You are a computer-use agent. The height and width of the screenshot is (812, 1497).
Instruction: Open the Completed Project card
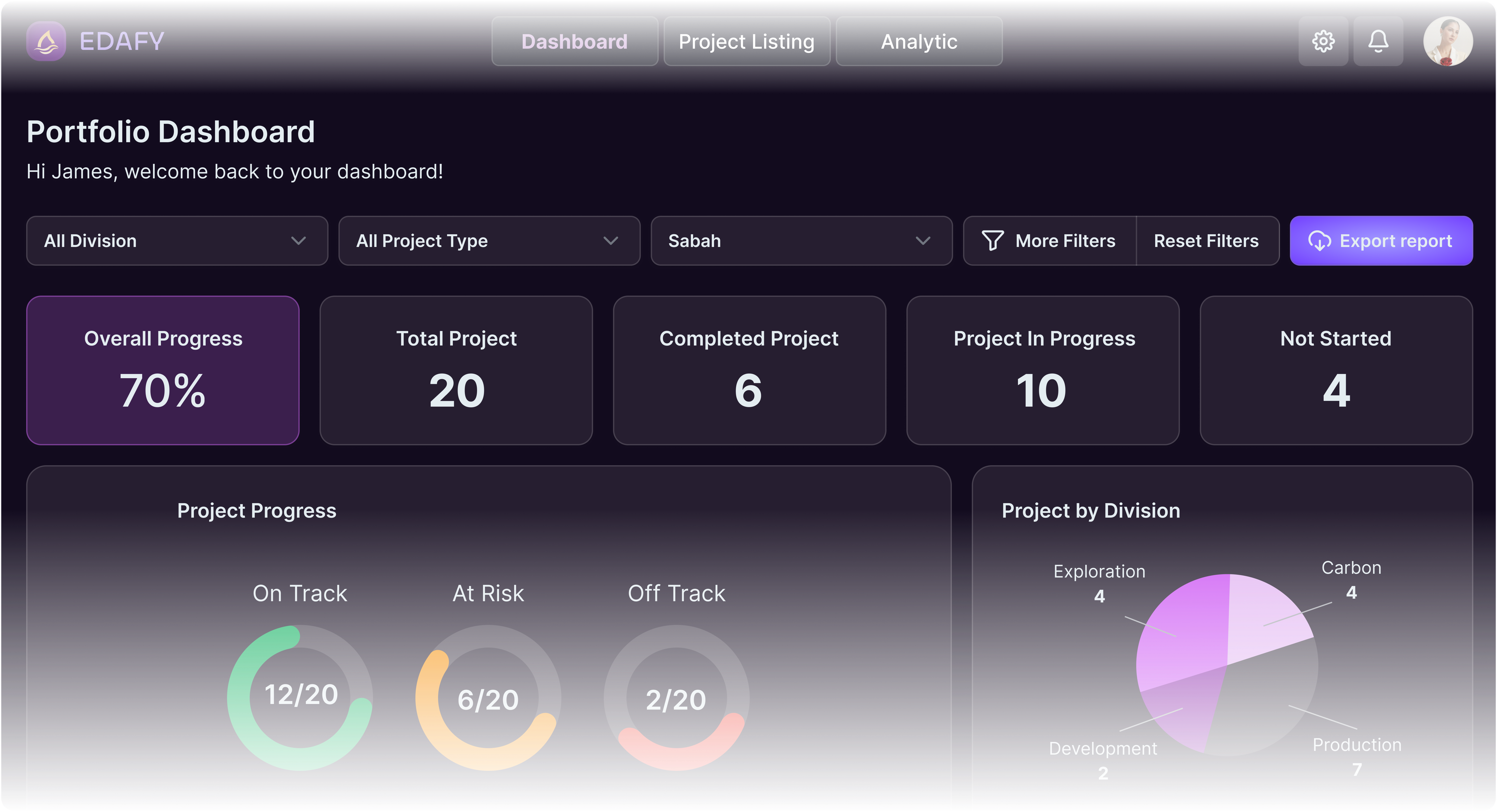pyautogui.click(x=749, y=370)
